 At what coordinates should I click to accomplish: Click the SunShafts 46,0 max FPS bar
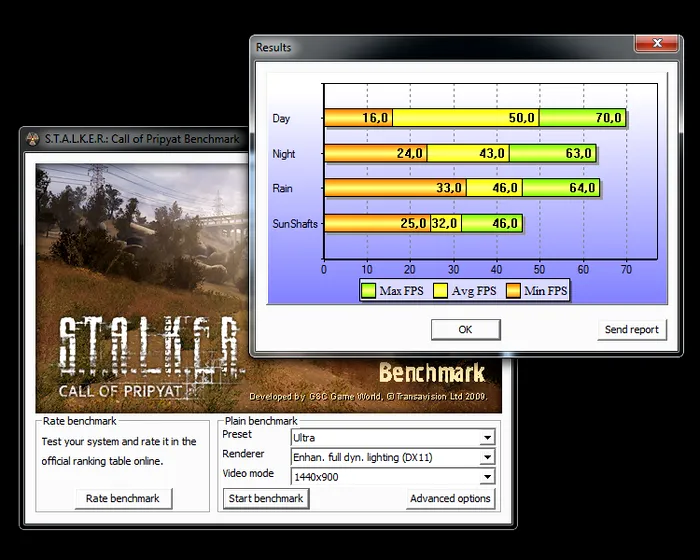[x=492, y=223]
